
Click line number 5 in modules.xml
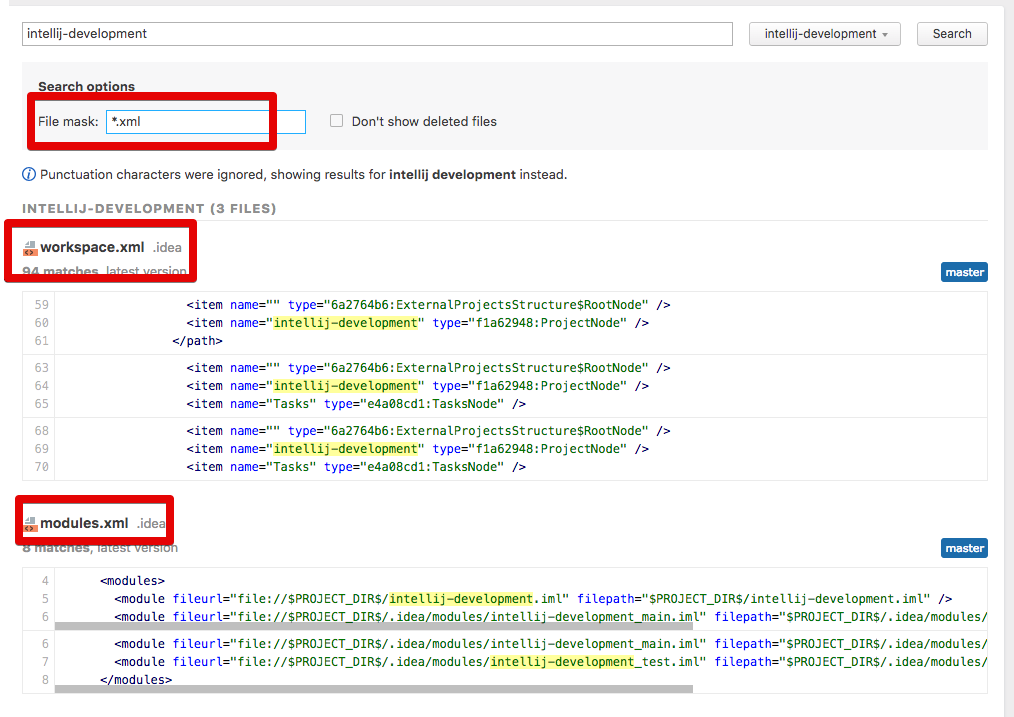[45, 599]
